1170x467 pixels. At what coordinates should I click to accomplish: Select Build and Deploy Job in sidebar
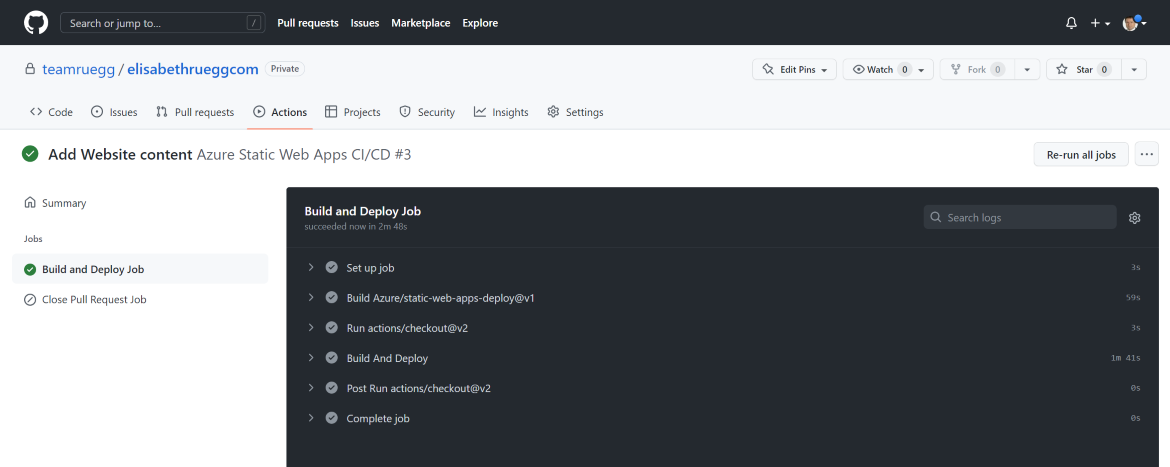(140, 269)
